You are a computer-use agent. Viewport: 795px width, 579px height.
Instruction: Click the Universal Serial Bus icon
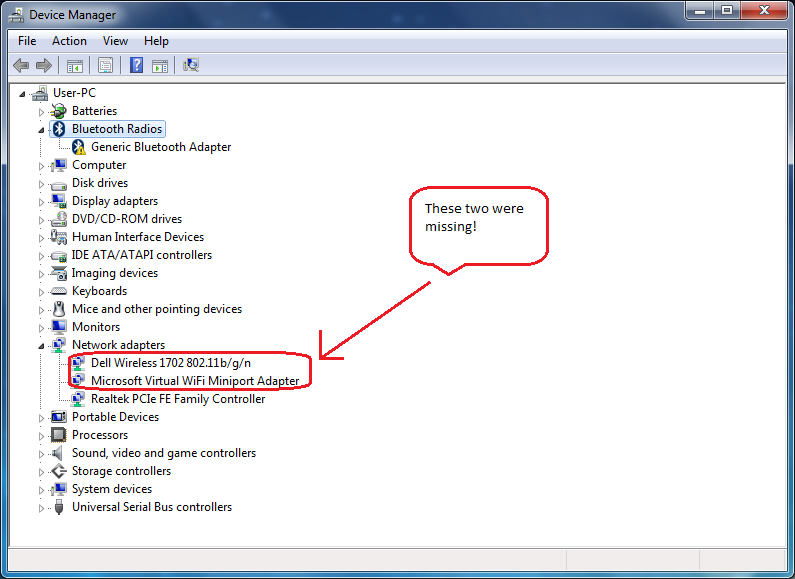click(x=59, y=507)
